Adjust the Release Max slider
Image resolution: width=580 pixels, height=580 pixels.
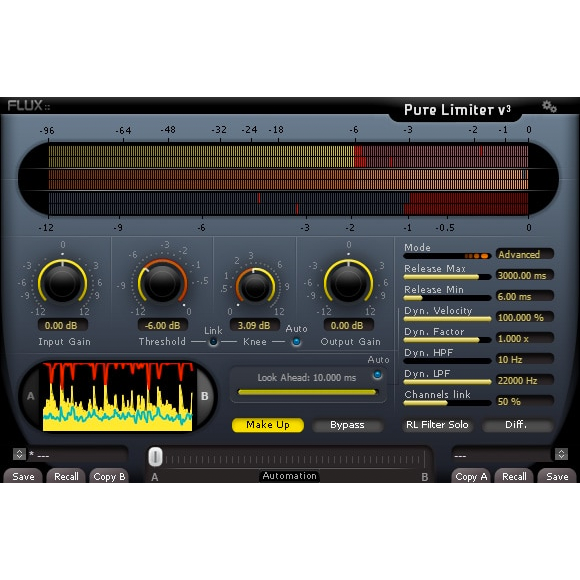[x=447, y=277]
